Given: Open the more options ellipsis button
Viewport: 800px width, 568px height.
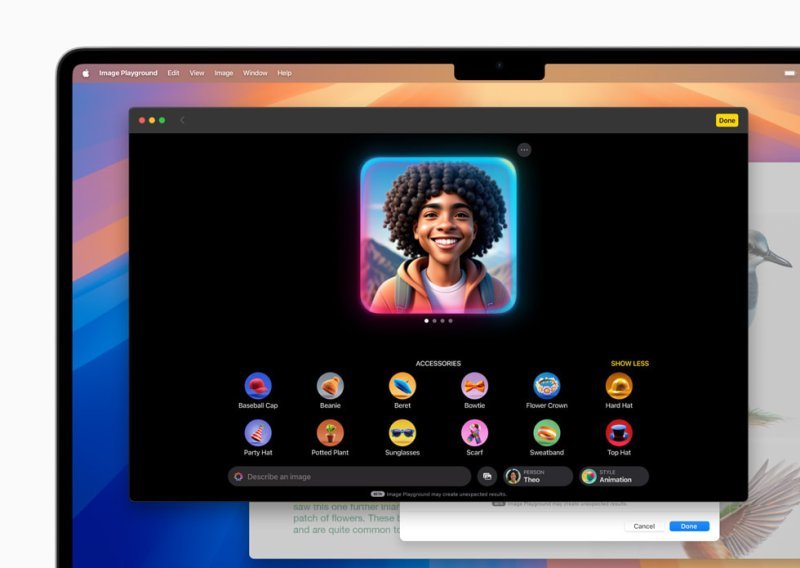Looking at the screenshot, I should click(524, 150).
